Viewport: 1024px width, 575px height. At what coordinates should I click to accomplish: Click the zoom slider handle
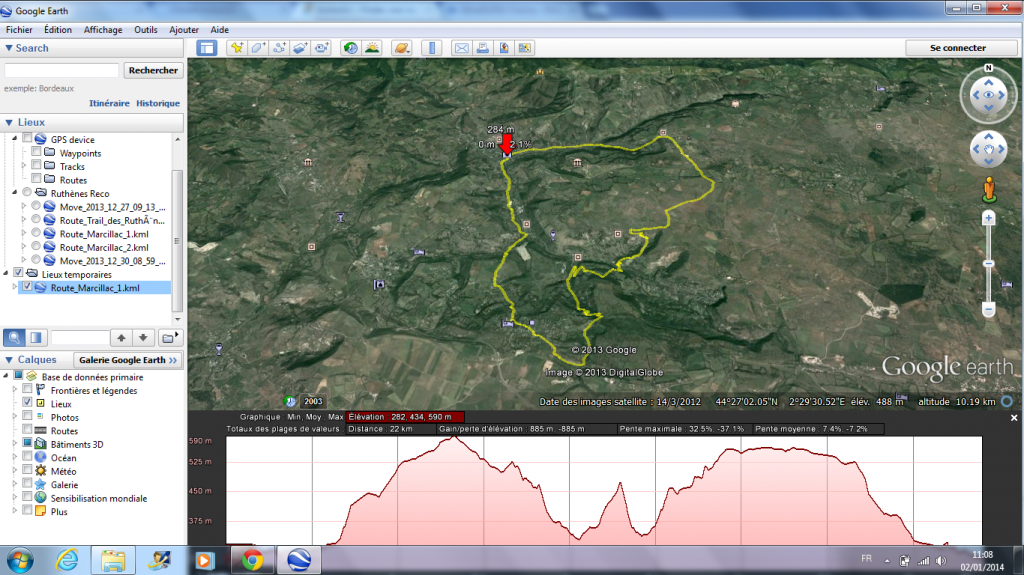[x=989, y=263]
